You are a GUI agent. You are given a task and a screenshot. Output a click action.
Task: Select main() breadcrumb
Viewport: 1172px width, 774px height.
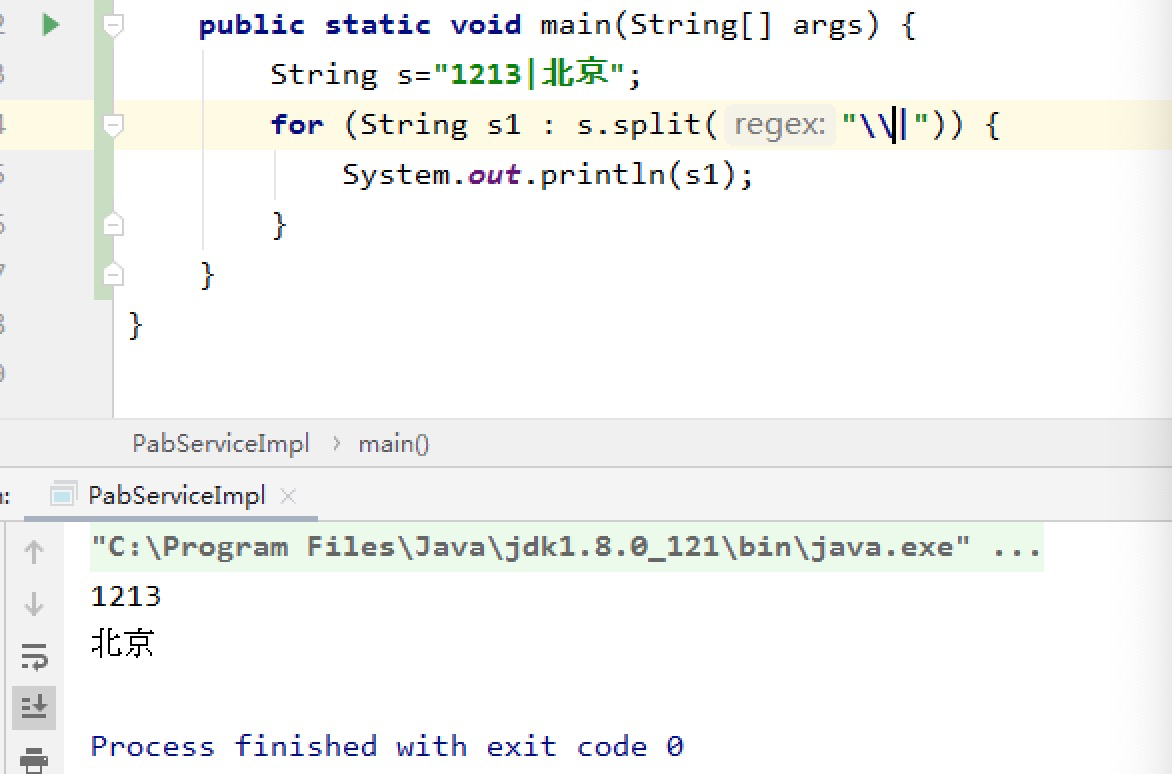394,444
